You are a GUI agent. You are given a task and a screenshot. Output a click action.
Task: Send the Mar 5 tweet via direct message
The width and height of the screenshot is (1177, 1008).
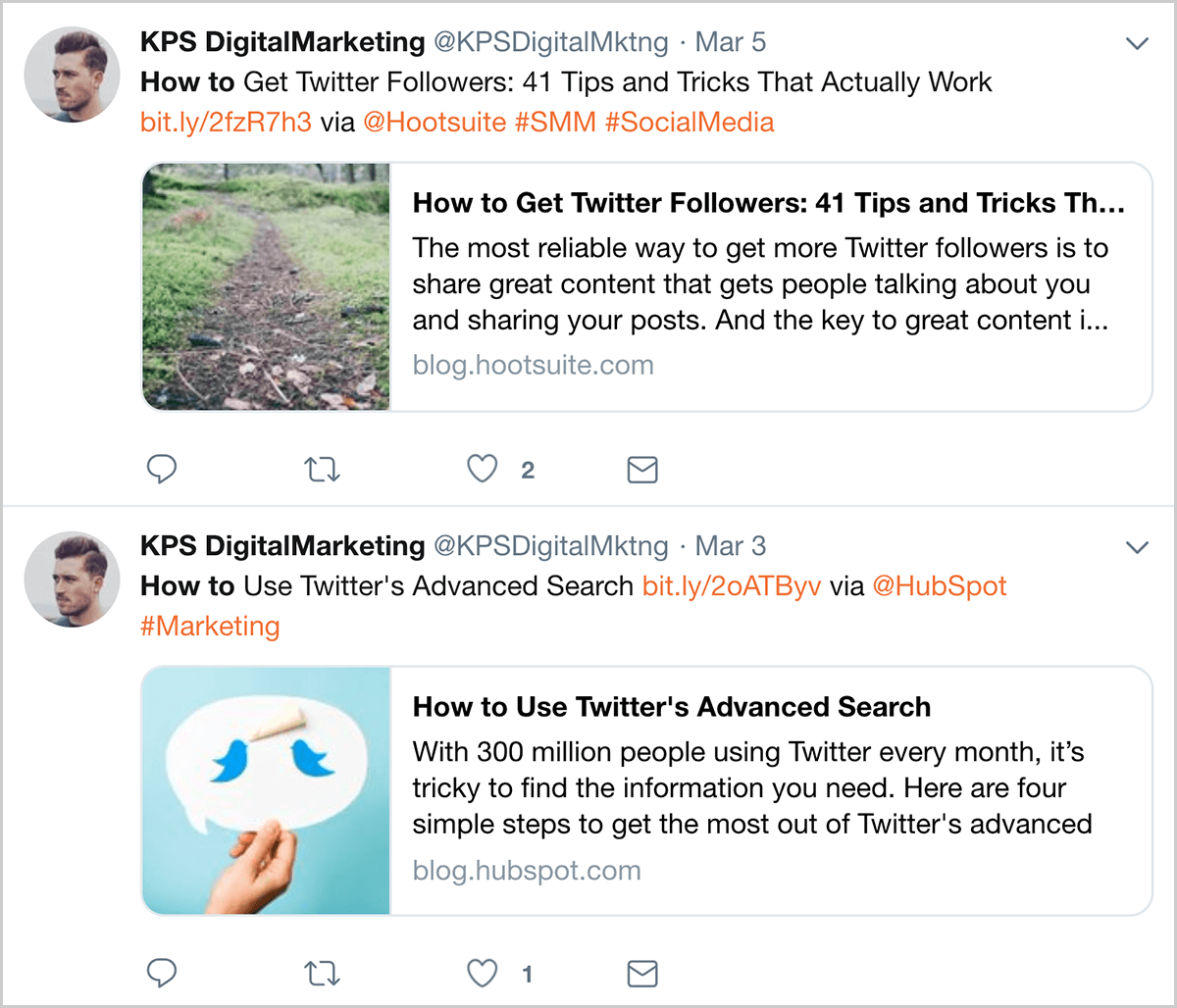point(641,471)
